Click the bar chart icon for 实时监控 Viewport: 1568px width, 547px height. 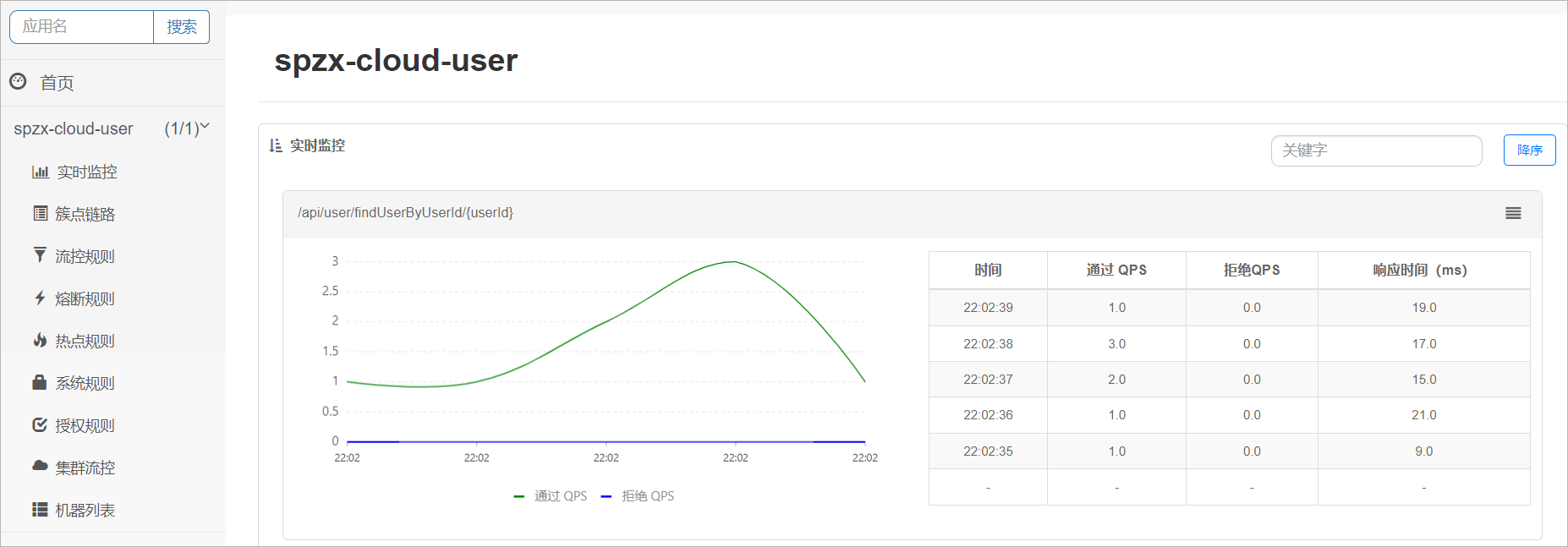click(x=40, y=172)
